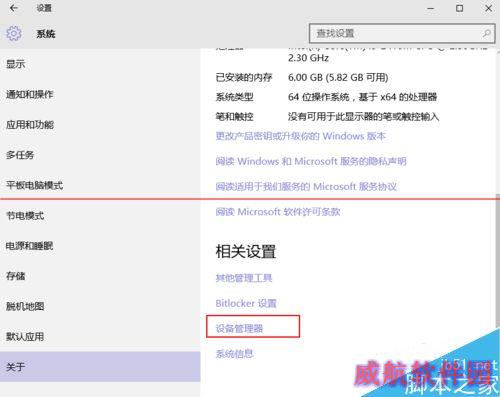The width and height of the screenshot is (500, 397).
Task: Open Bitlocker 设置 link
Action: [x=246, y=303]
